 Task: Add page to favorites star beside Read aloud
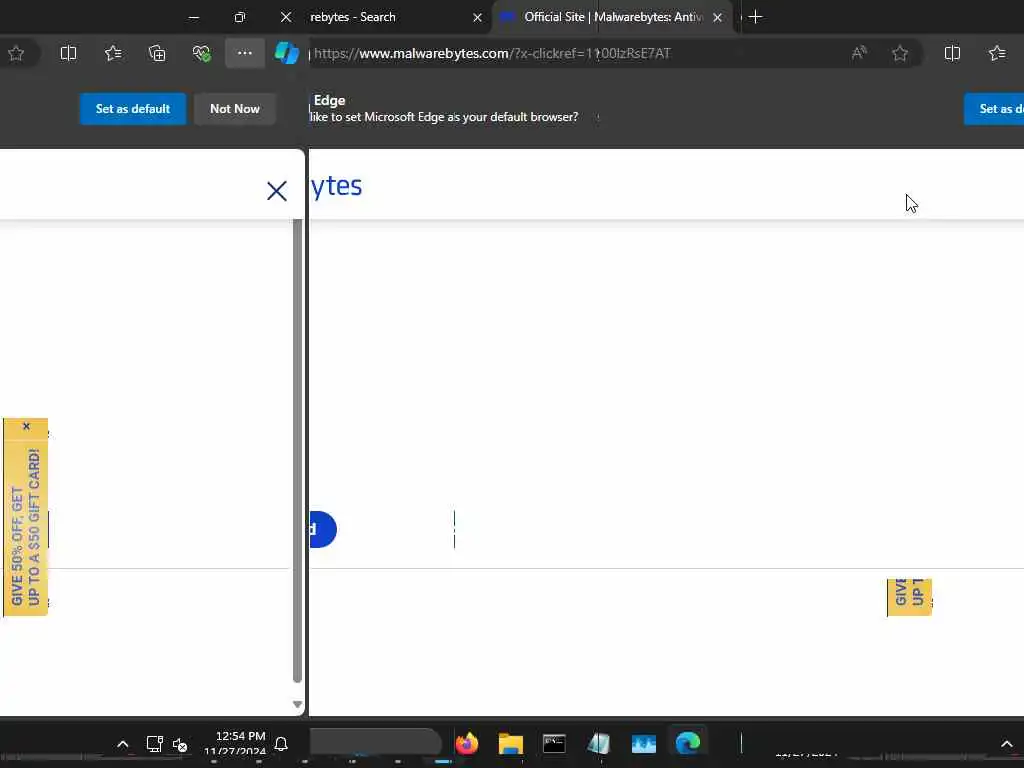tap(900, 54)
